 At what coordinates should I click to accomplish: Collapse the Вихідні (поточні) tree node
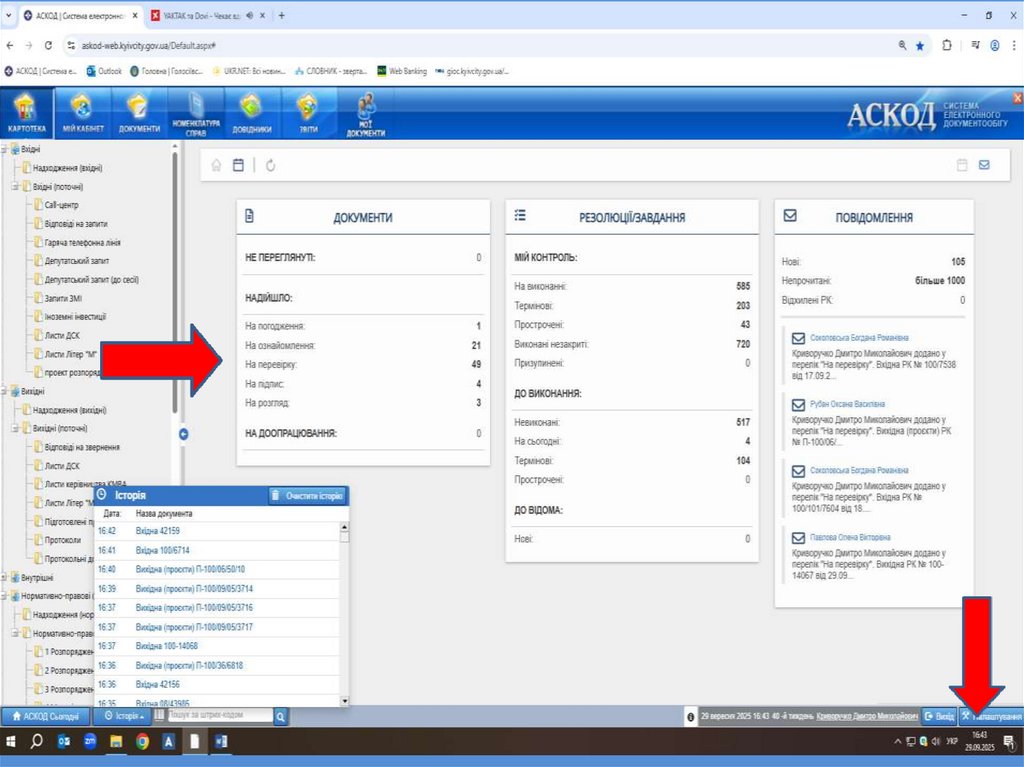click(16, 429)
